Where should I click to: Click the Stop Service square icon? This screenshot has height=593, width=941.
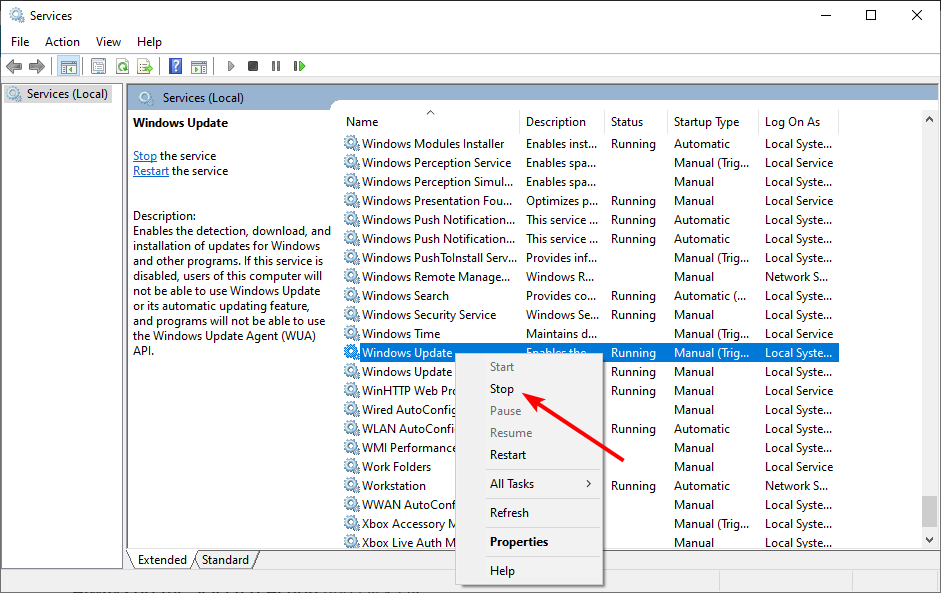pyautogui.click(x=253, y=66)
